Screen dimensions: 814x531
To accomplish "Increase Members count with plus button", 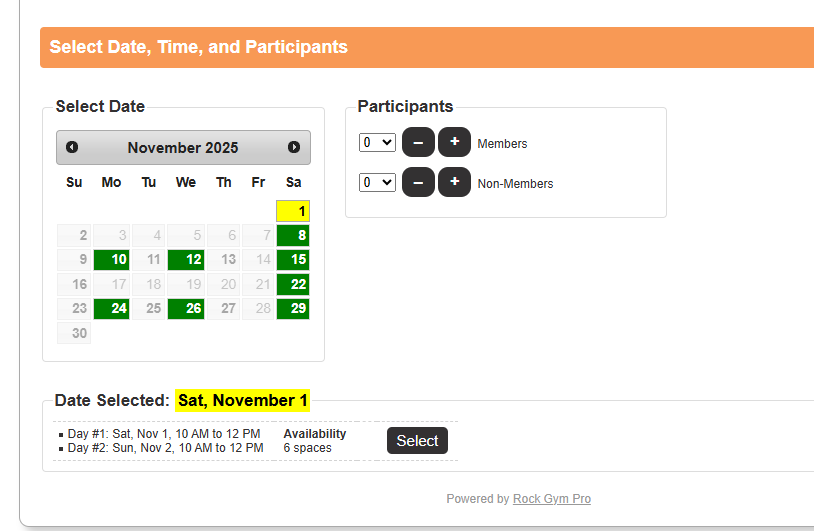I will (x=454, y=143).
